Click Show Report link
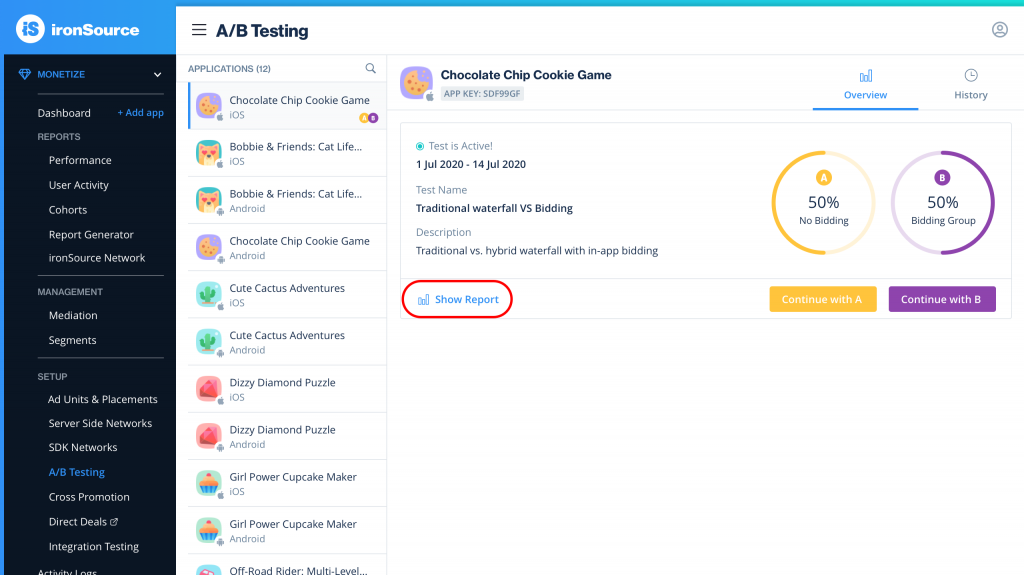This screenshot has height=575, width=1024. pos(458,299)
